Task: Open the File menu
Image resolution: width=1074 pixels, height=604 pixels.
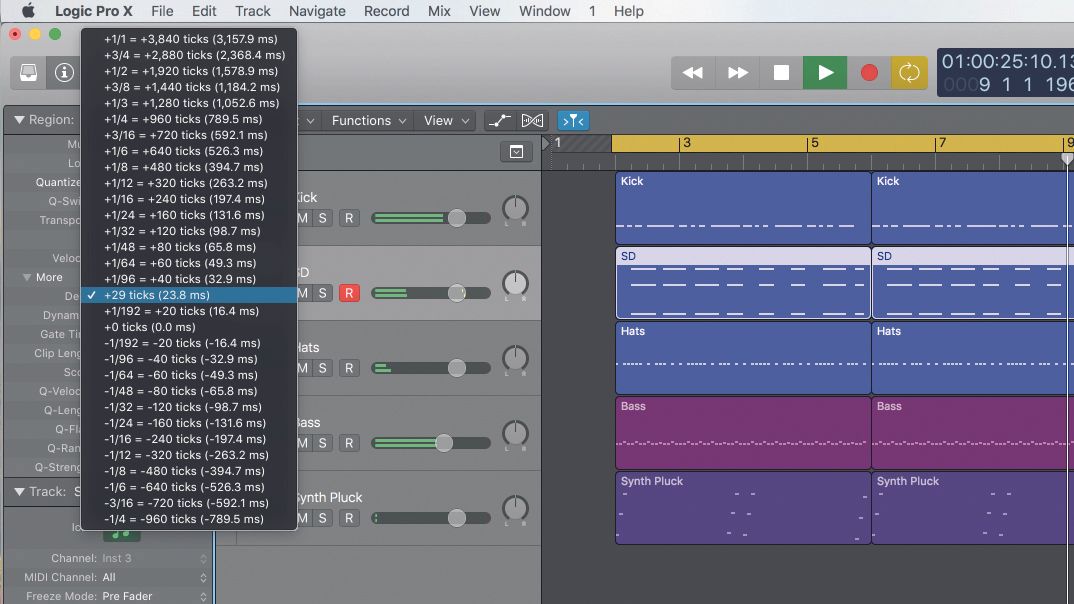Action: pyautogui.click(x=162, y=11)
